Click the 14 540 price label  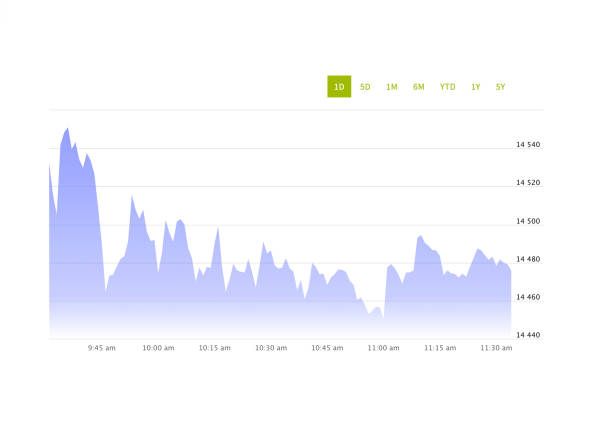click(527, 145)
